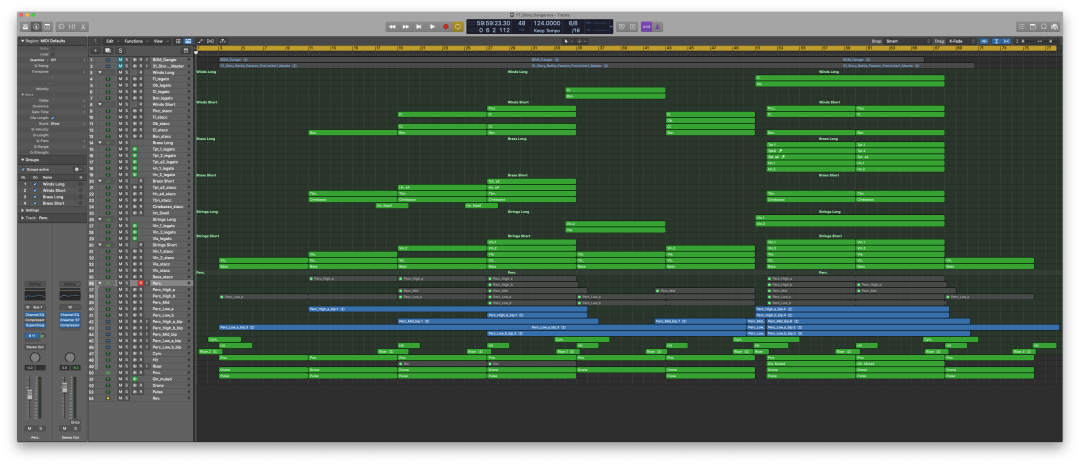Click the tempo 124.0000 display
Screen dimensions: 1080x465
pos(548,23)
